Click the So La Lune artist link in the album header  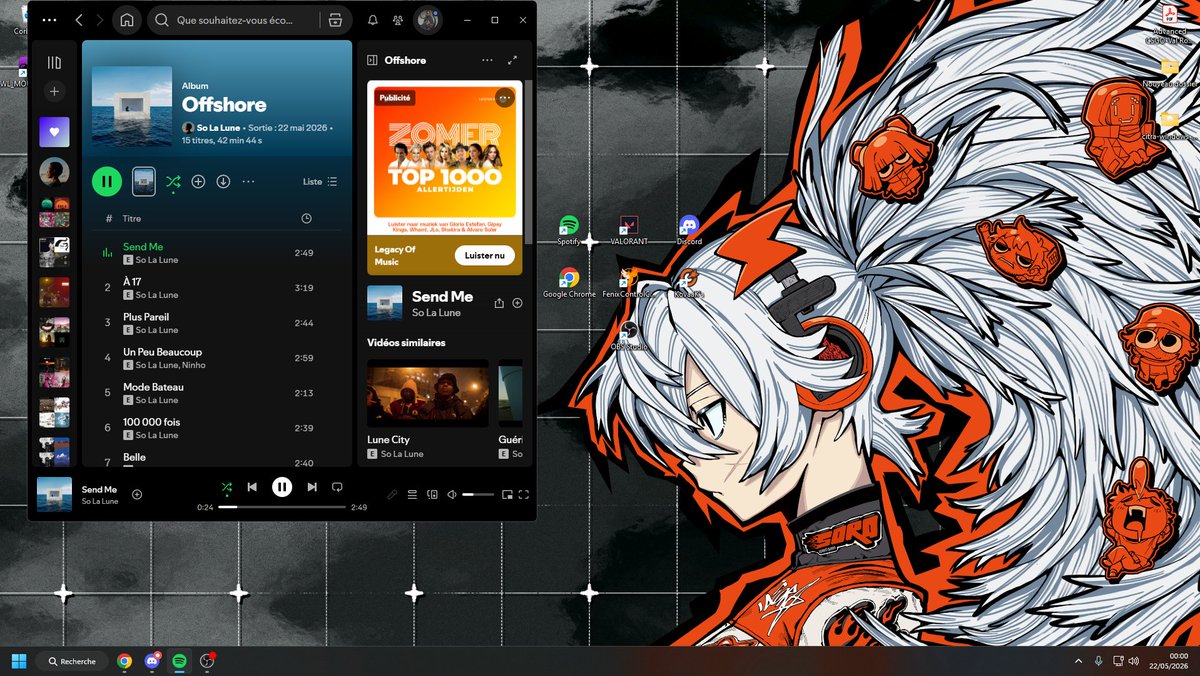click(218, 128)
